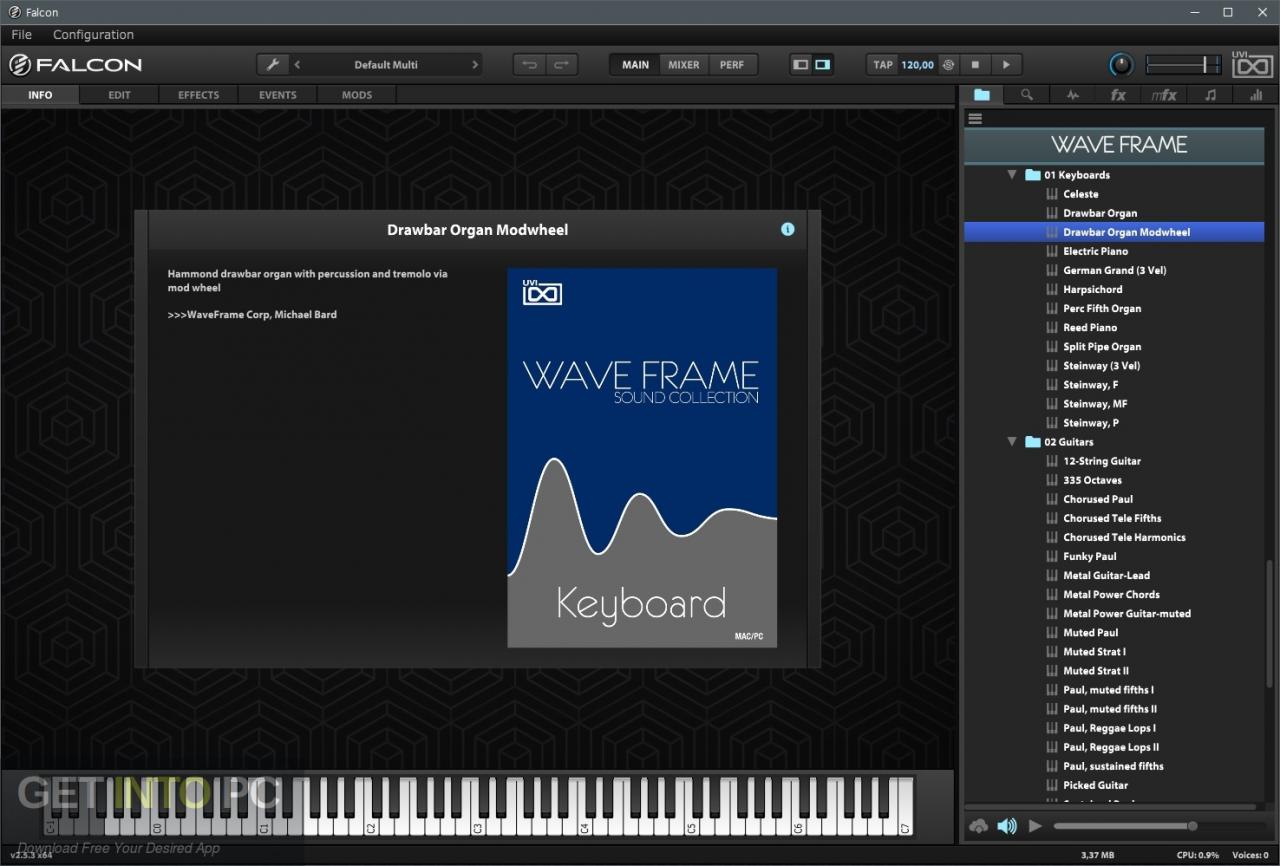Toggle the left sidebar panel icon
Viewport: 1280px width, 866px height.
[800, 65]
